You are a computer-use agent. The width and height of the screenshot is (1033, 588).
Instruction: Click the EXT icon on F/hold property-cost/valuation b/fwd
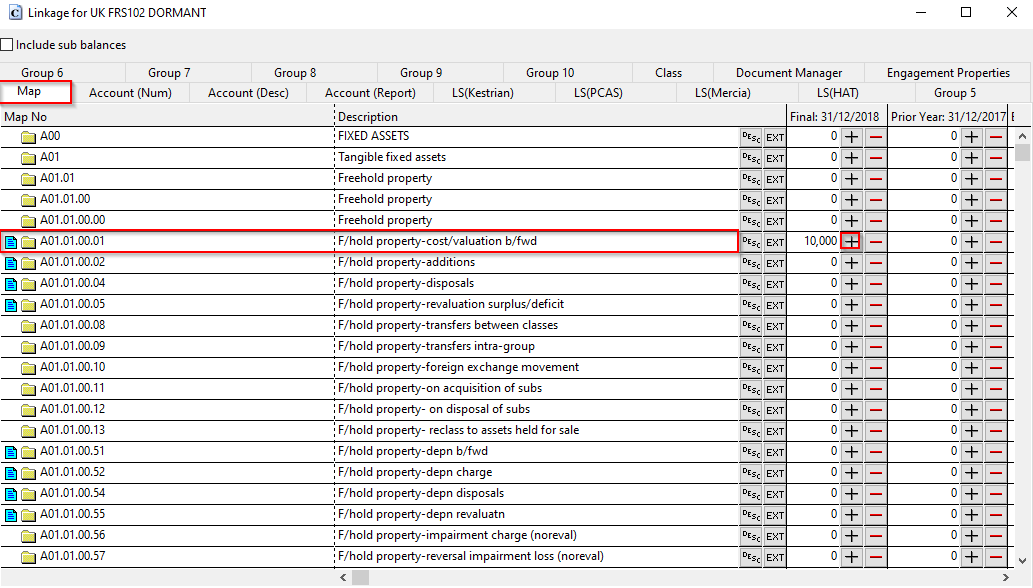tap(773, 241)
